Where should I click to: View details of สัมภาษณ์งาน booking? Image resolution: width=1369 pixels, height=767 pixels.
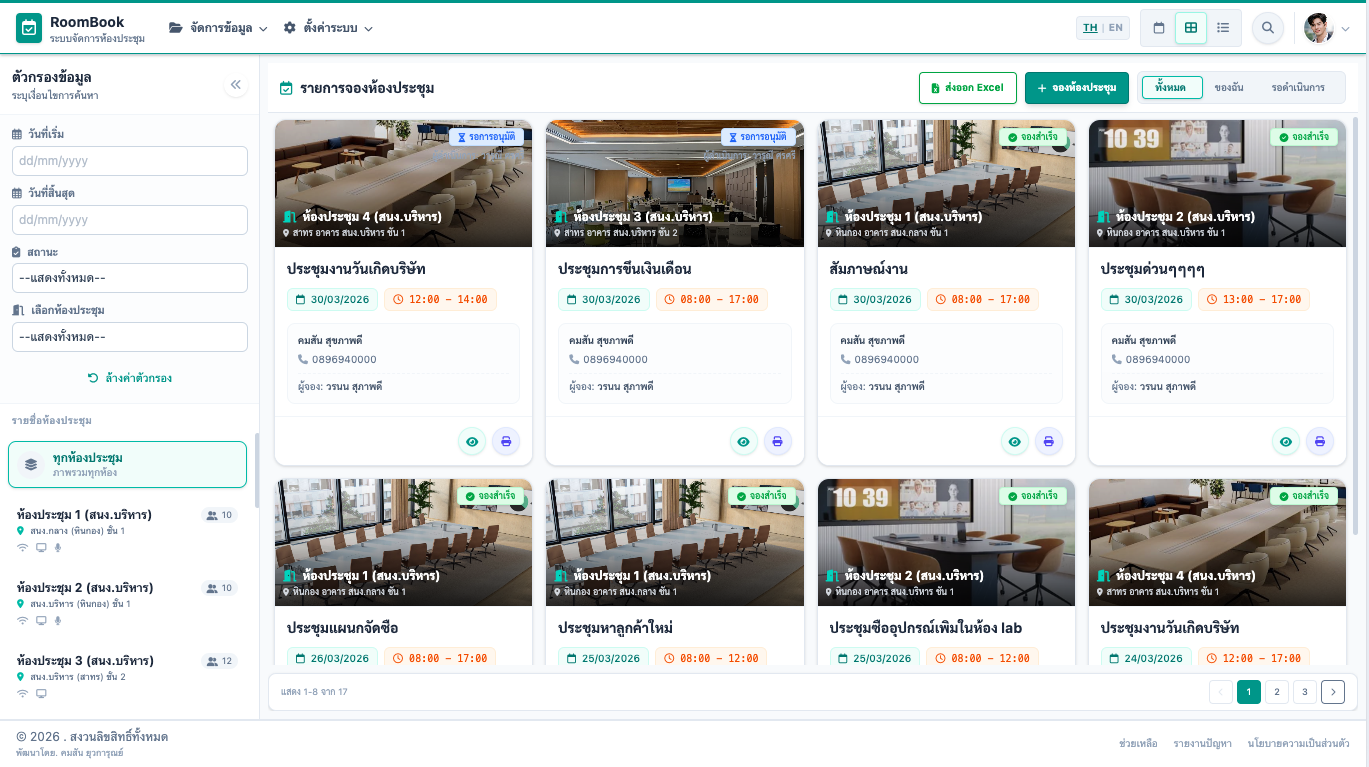(x=1015, y=441)
